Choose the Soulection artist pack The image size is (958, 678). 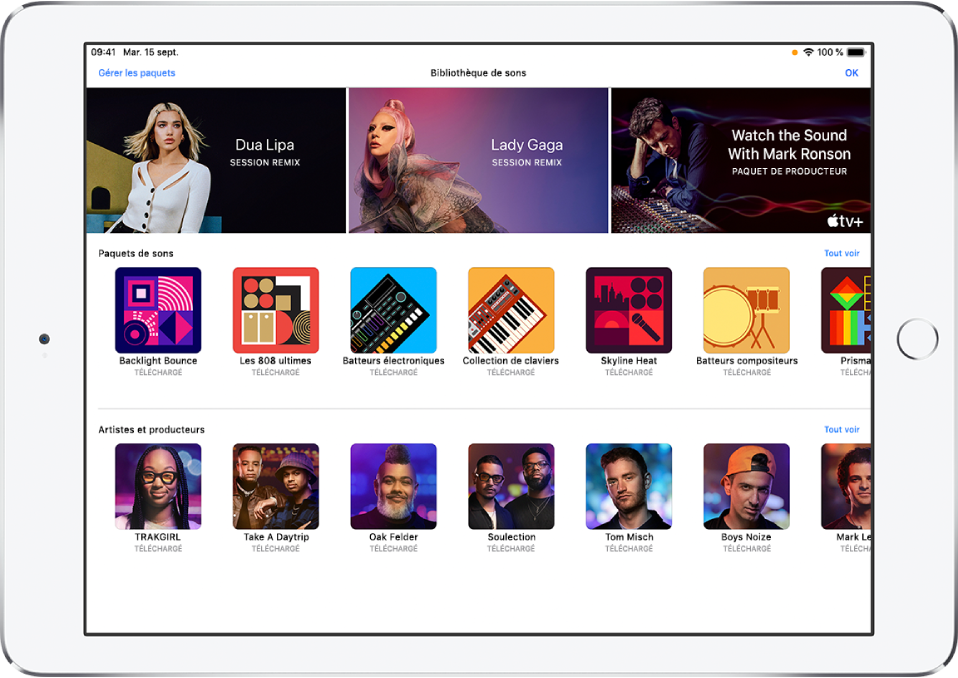511,487
